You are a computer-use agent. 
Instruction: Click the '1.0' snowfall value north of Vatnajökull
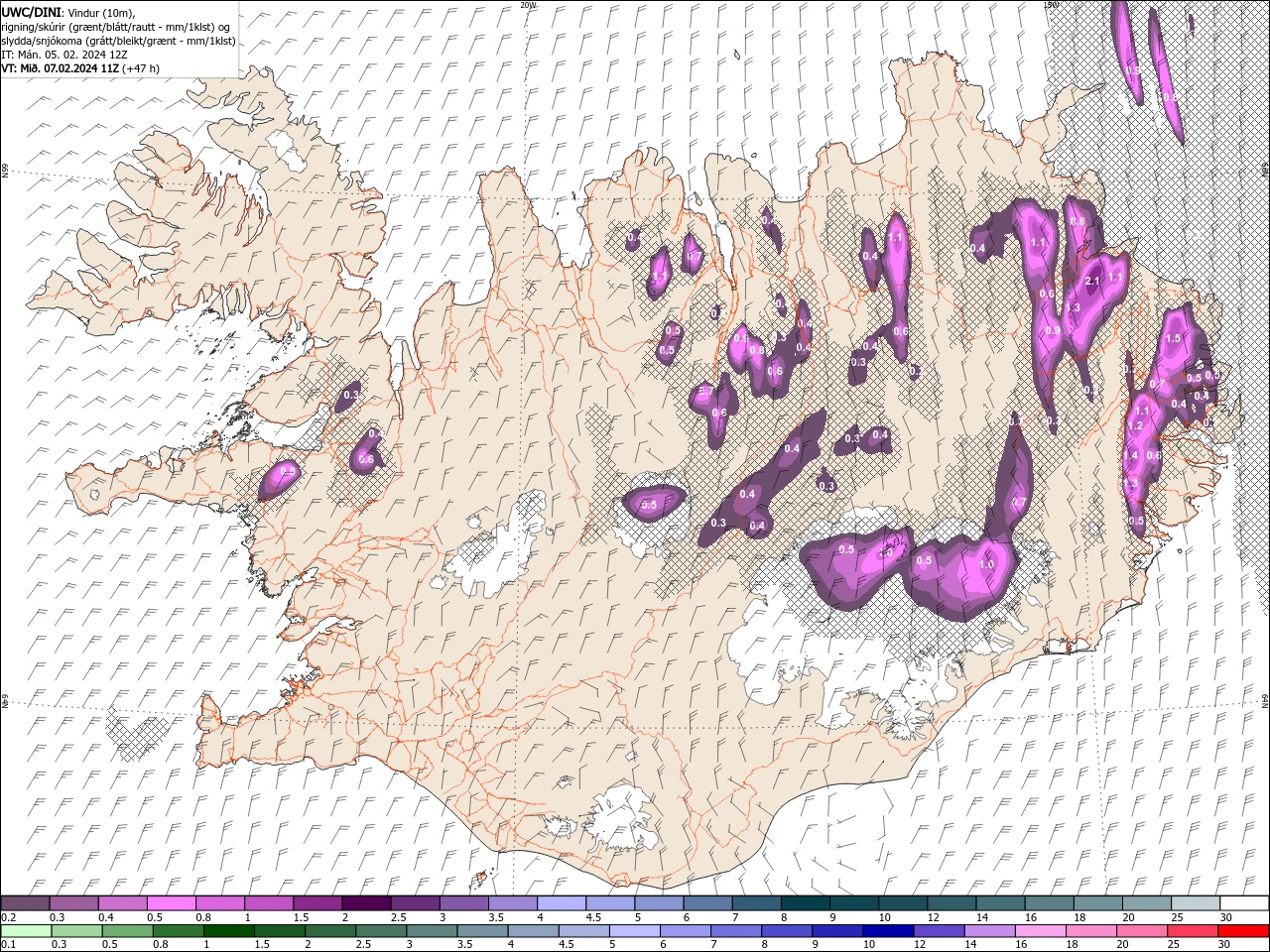tap(986, 564)
